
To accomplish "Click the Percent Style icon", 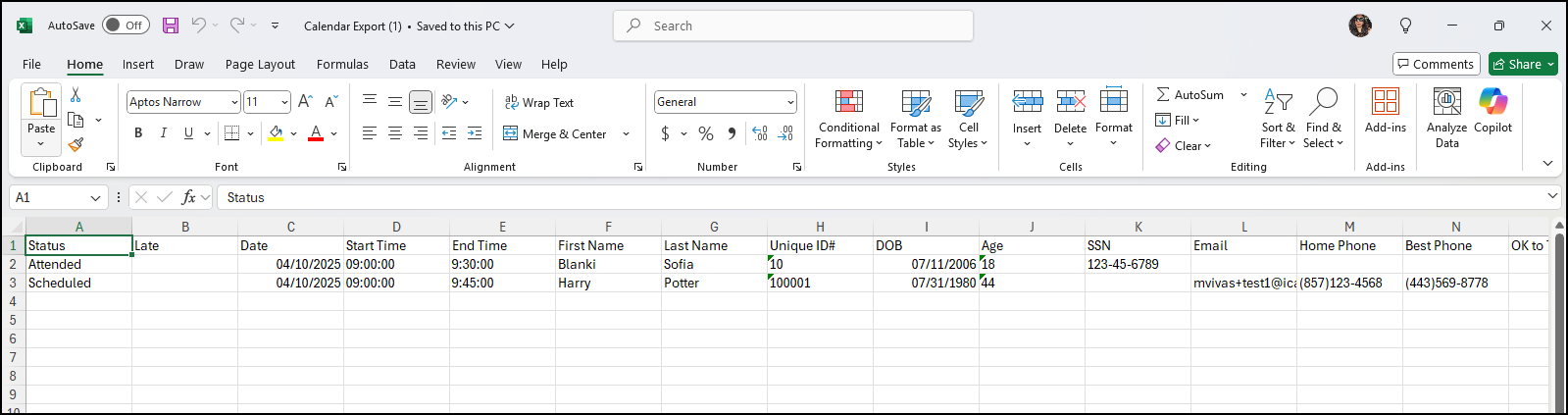I will (x=706, y=133).
